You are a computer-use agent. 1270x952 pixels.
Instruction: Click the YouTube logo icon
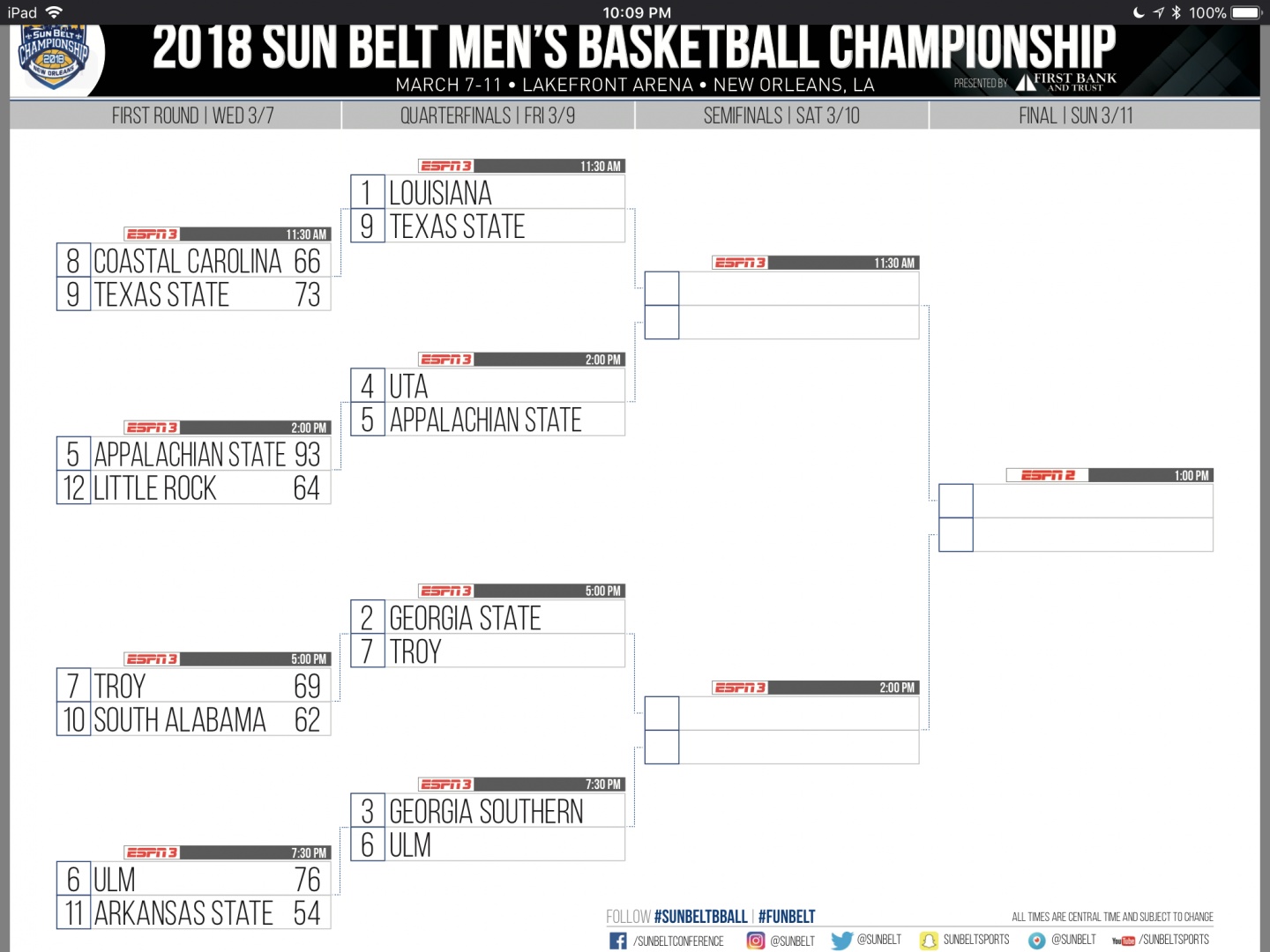coord(1123,941)
